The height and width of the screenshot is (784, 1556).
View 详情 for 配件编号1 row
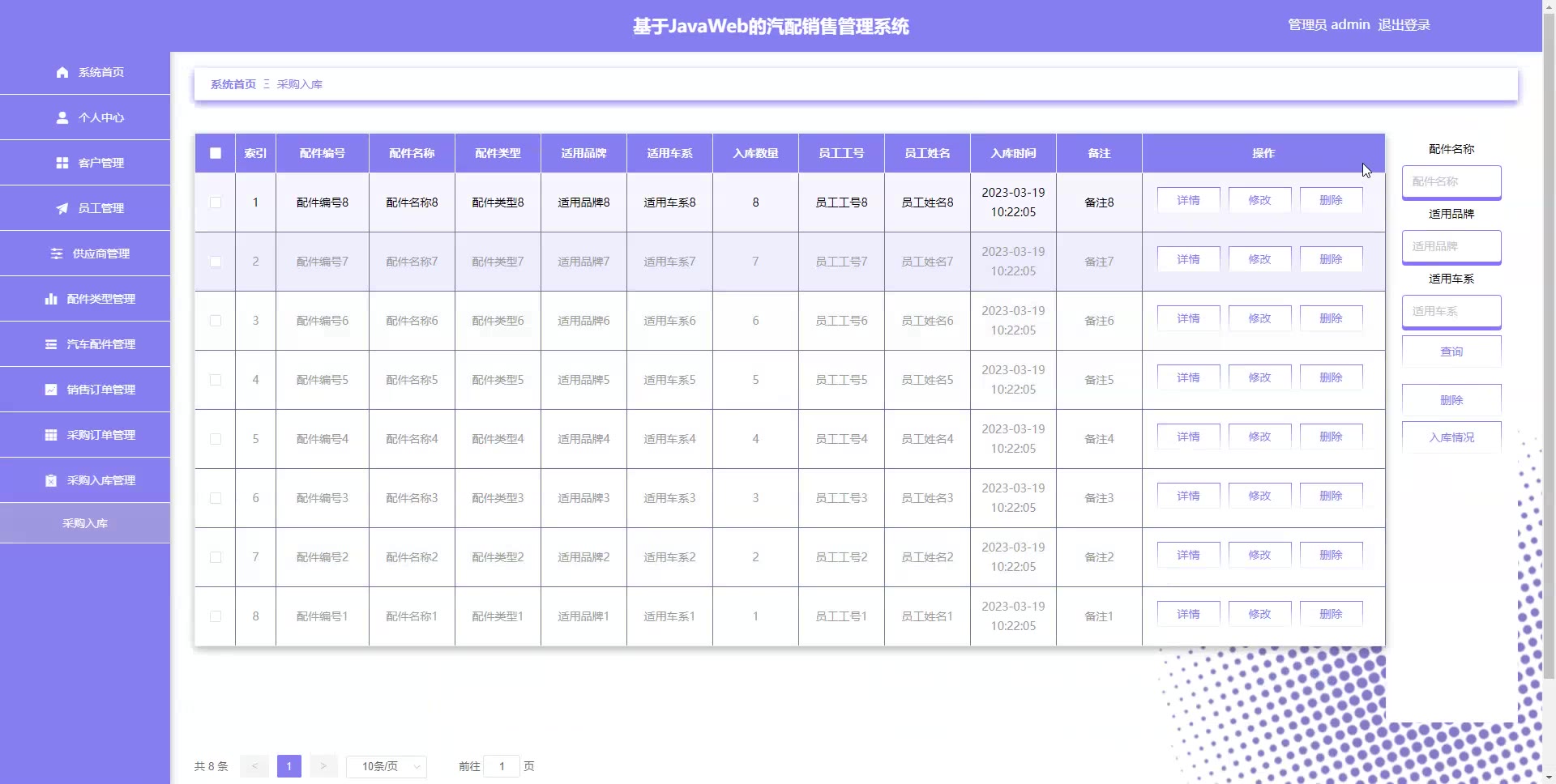pyautogui.click(x=1188, y=614)
